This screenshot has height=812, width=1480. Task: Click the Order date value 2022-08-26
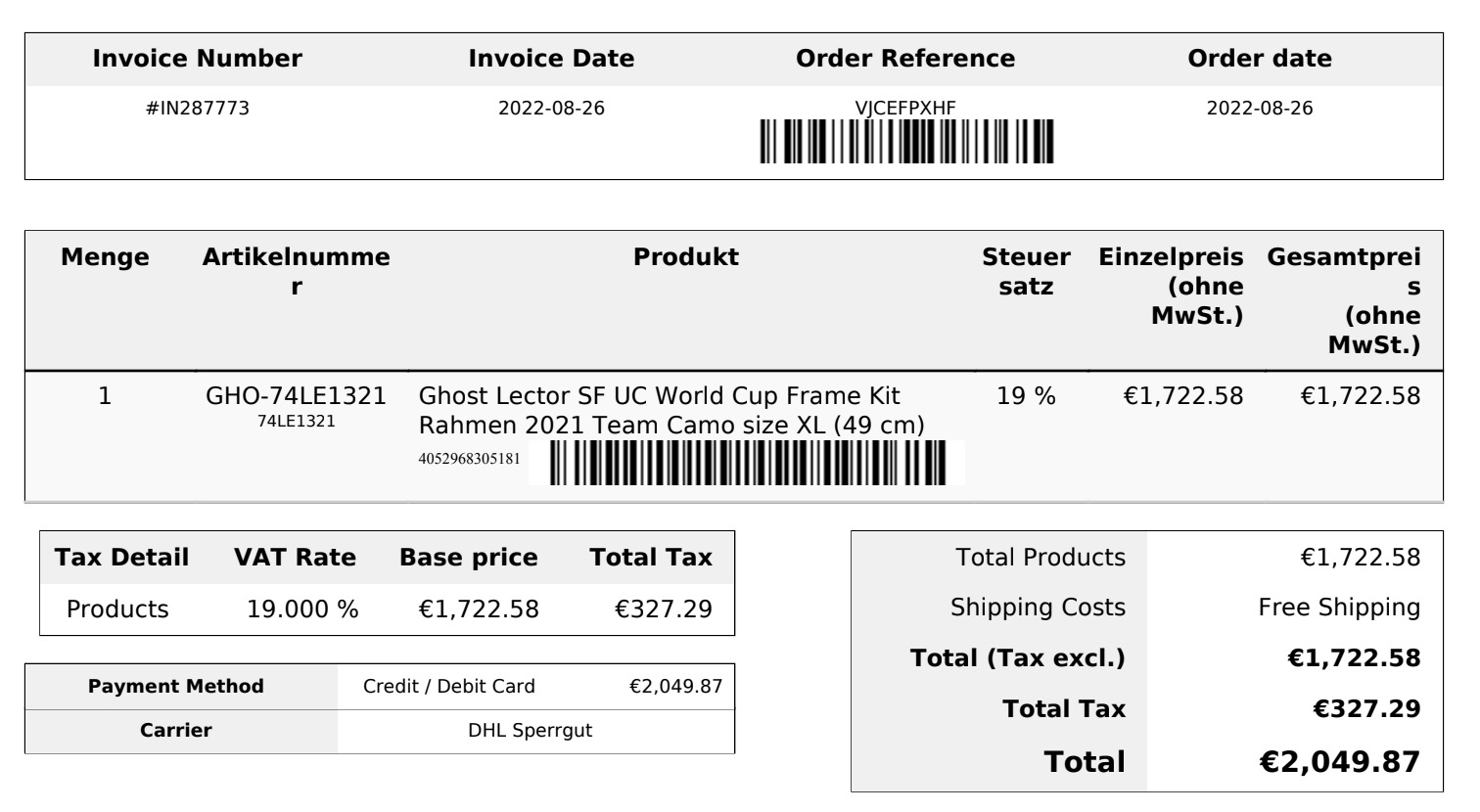point(1260,109)
